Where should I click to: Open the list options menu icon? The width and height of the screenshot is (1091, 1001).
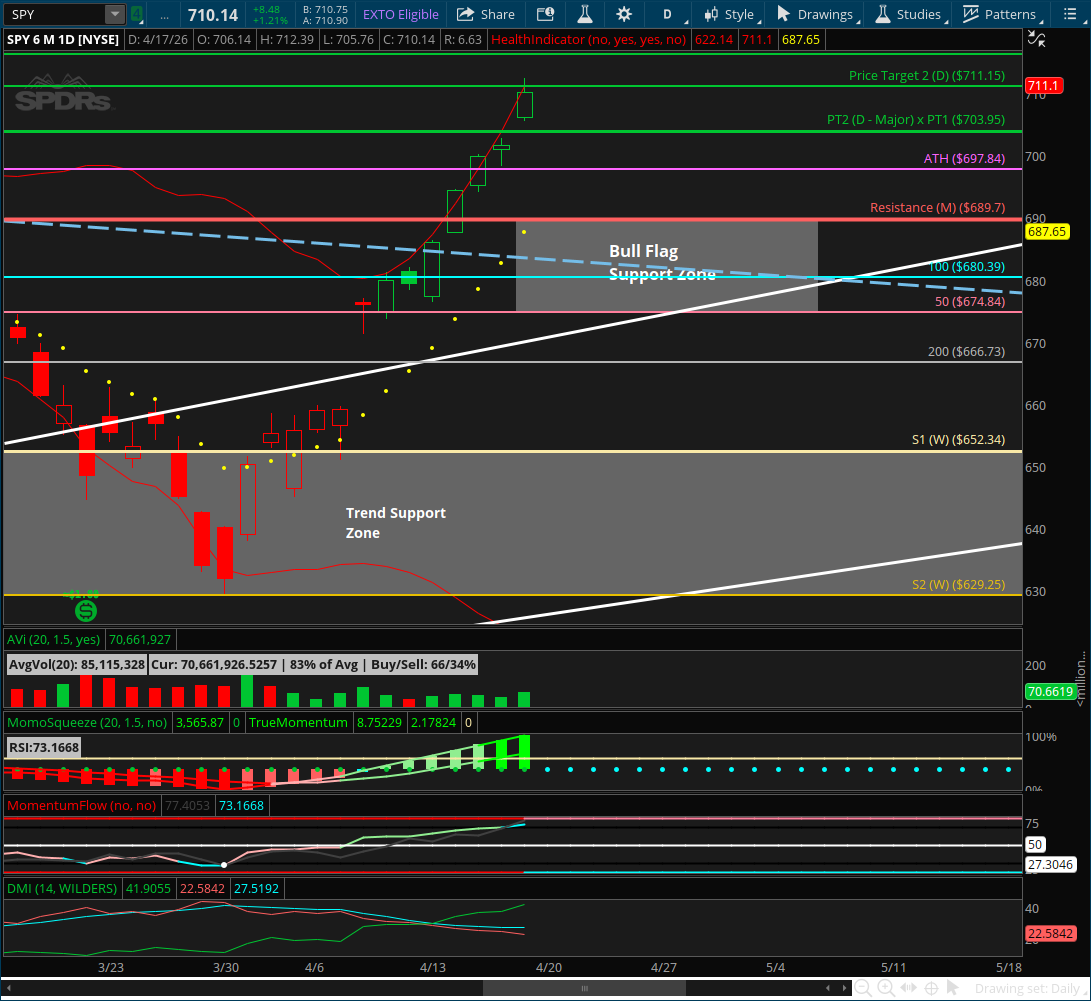tap(1070, 15)
